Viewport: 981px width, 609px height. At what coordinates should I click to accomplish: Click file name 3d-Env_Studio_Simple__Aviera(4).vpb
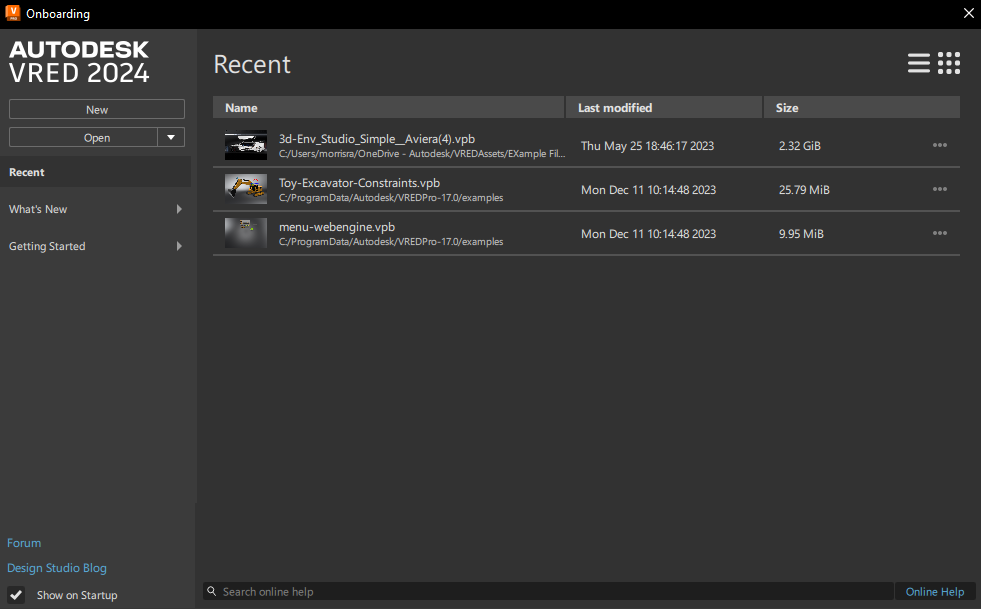[x=377, y=139]
